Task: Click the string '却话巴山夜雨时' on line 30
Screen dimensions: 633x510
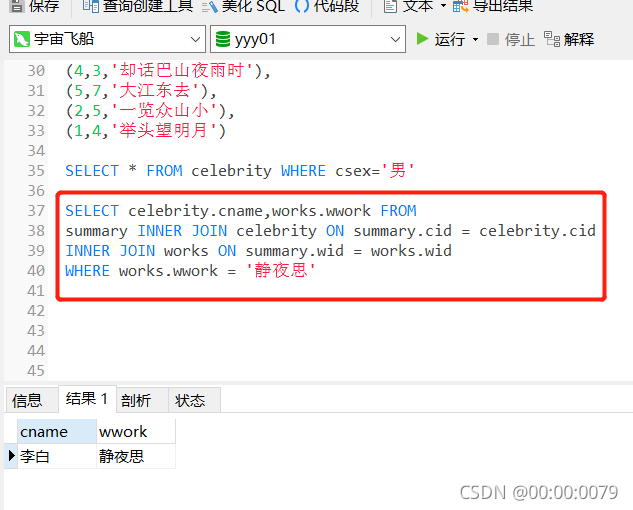Action: 182,71
